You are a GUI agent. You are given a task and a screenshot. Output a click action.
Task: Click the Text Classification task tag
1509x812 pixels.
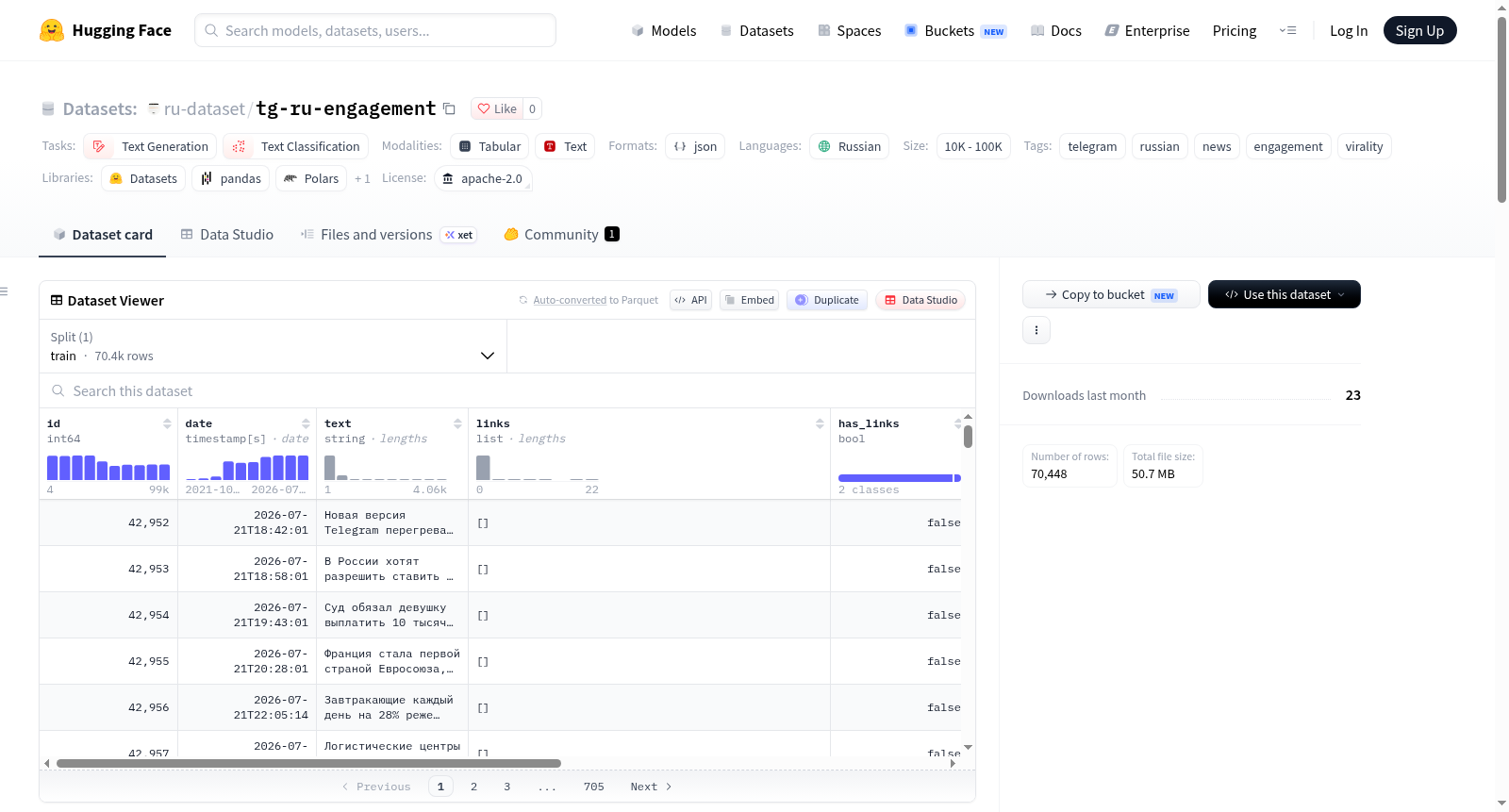pyautogui.click(x=295, y=146)
